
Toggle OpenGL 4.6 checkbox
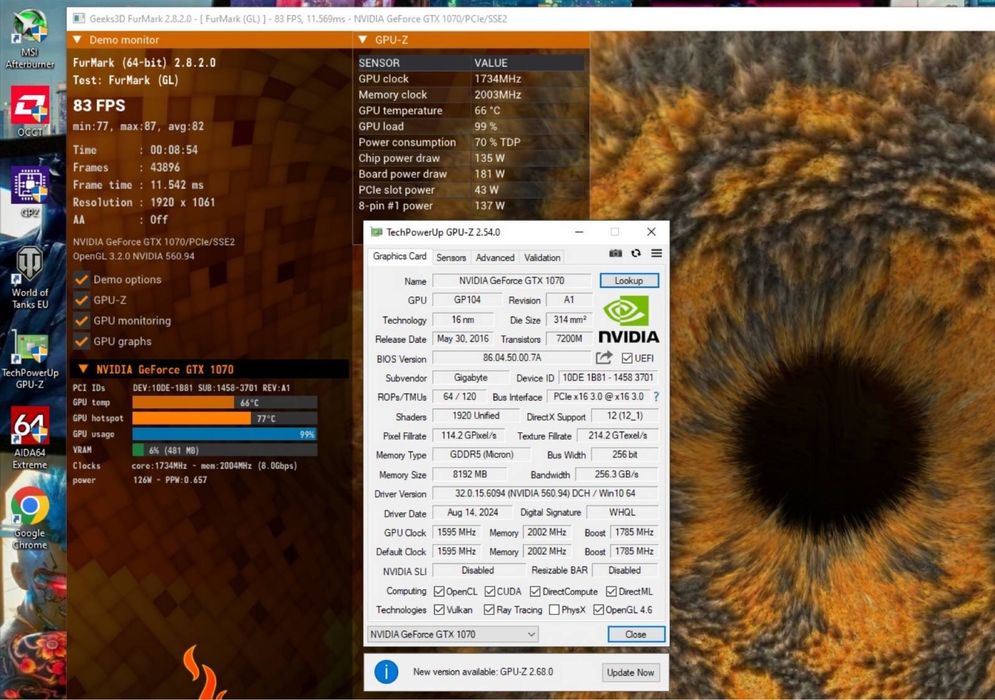click(598, 609)
